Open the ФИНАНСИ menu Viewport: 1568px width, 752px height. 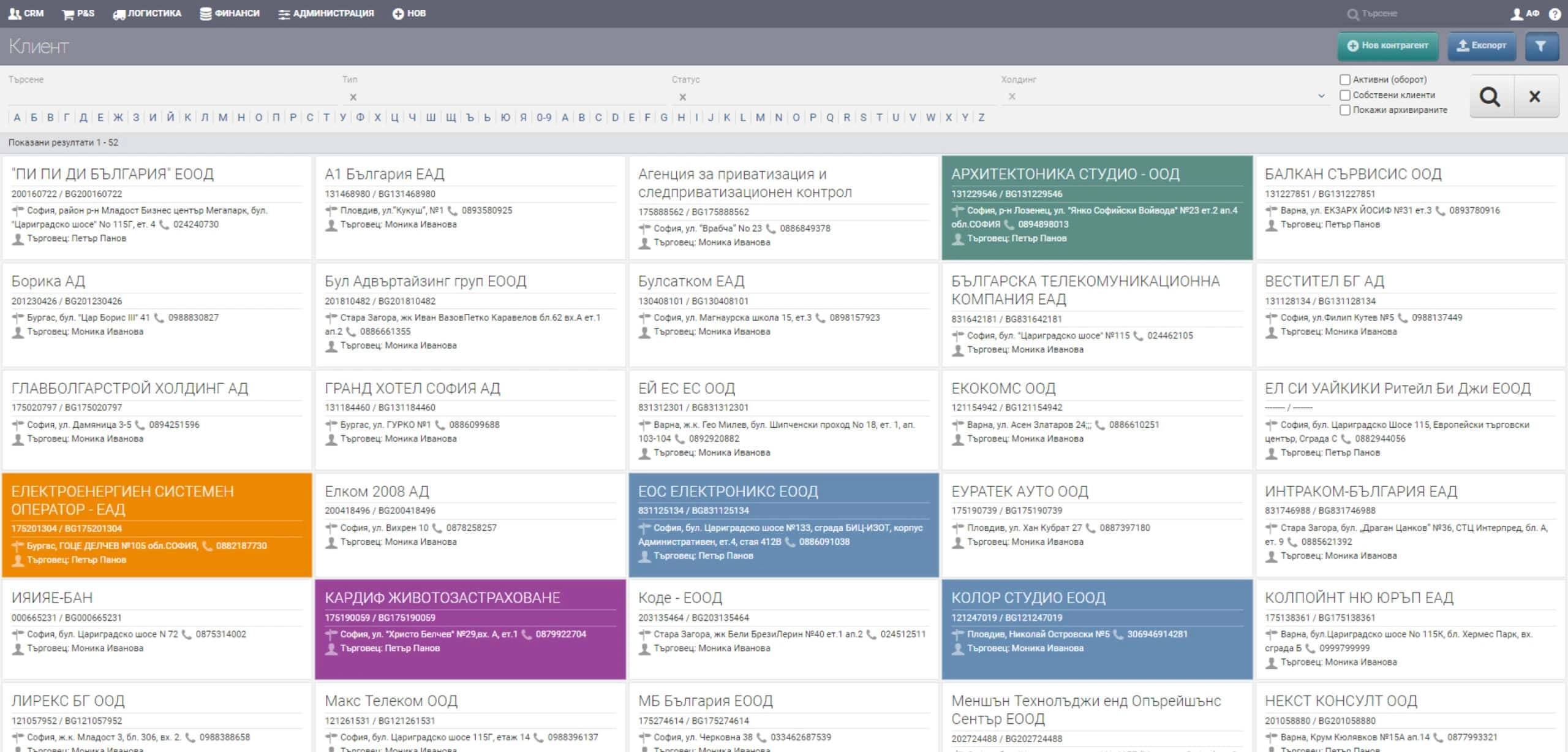tap(230, 13)
